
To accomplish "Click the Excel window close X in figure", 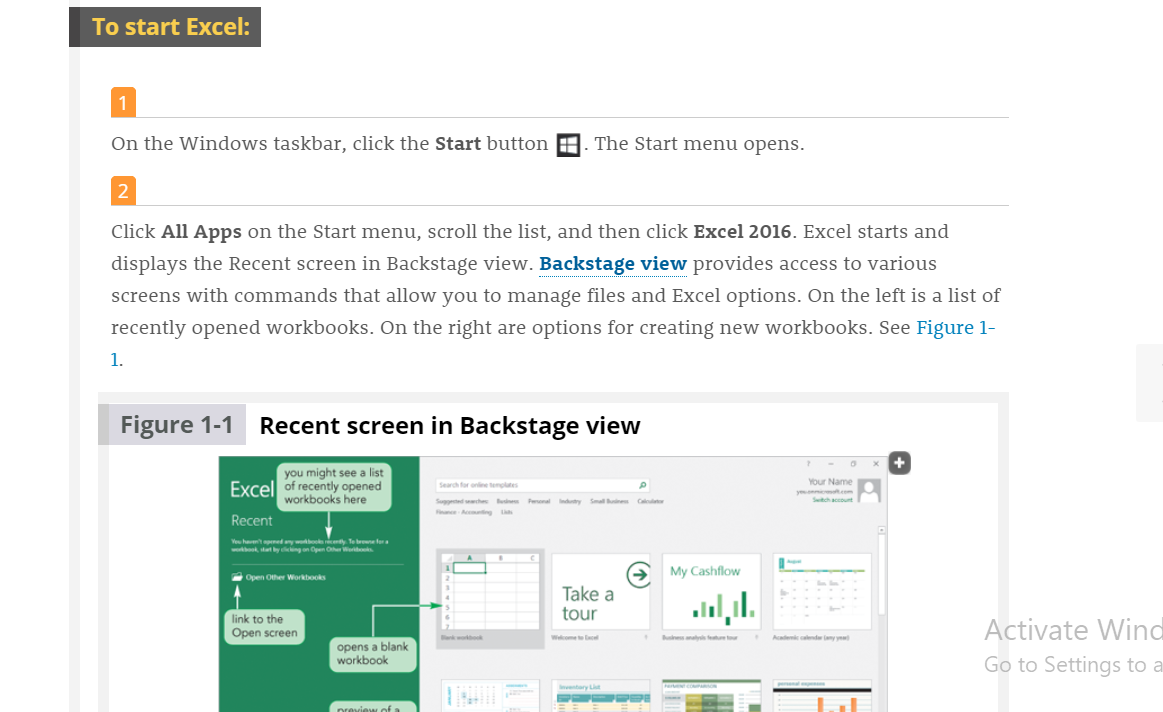I will pos(876,464).
